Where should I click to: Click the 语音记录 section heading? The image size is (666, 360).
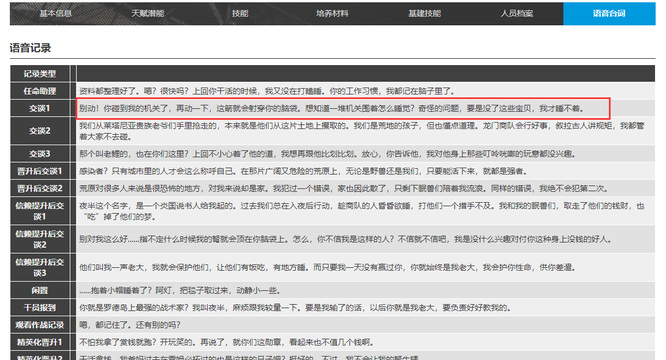point(30,48)
